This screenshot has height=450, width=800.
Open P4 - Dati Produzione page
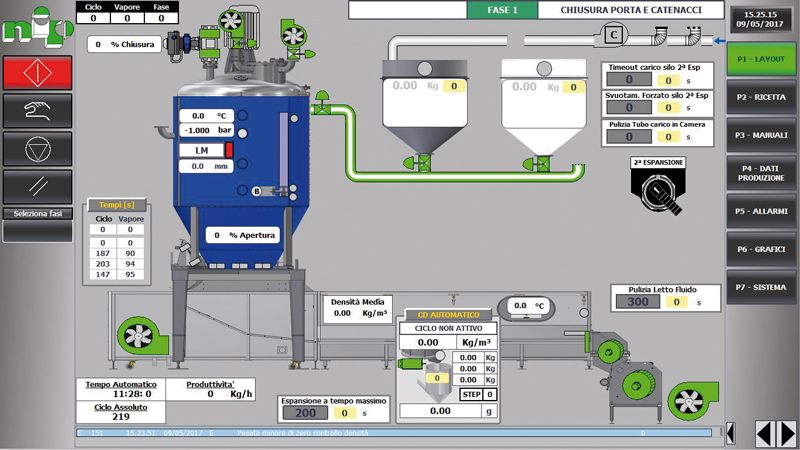(x=761, y=172)
